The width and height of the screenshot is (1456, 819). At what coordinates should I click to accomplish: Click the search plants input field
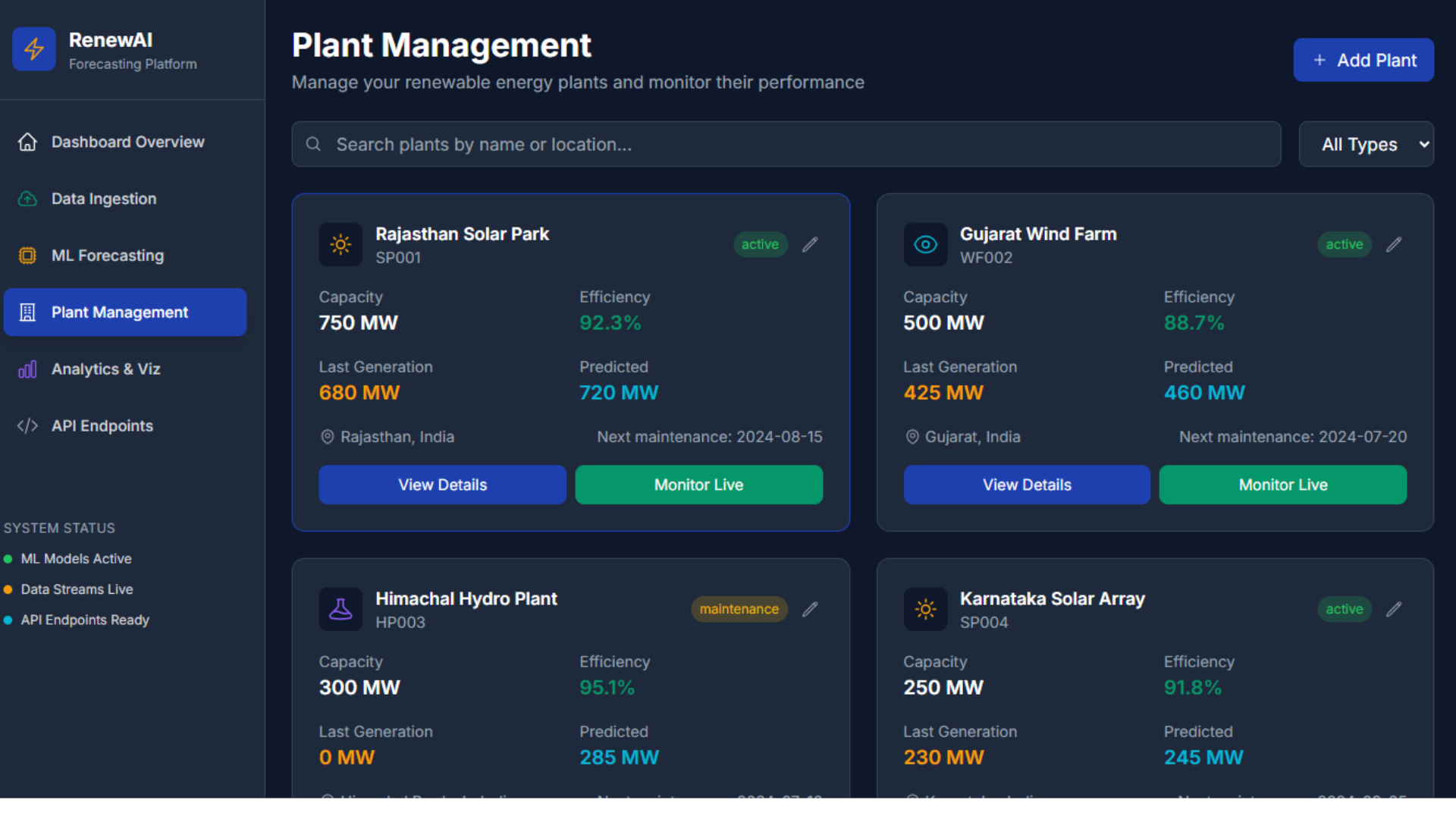click(x=786, y=144)
